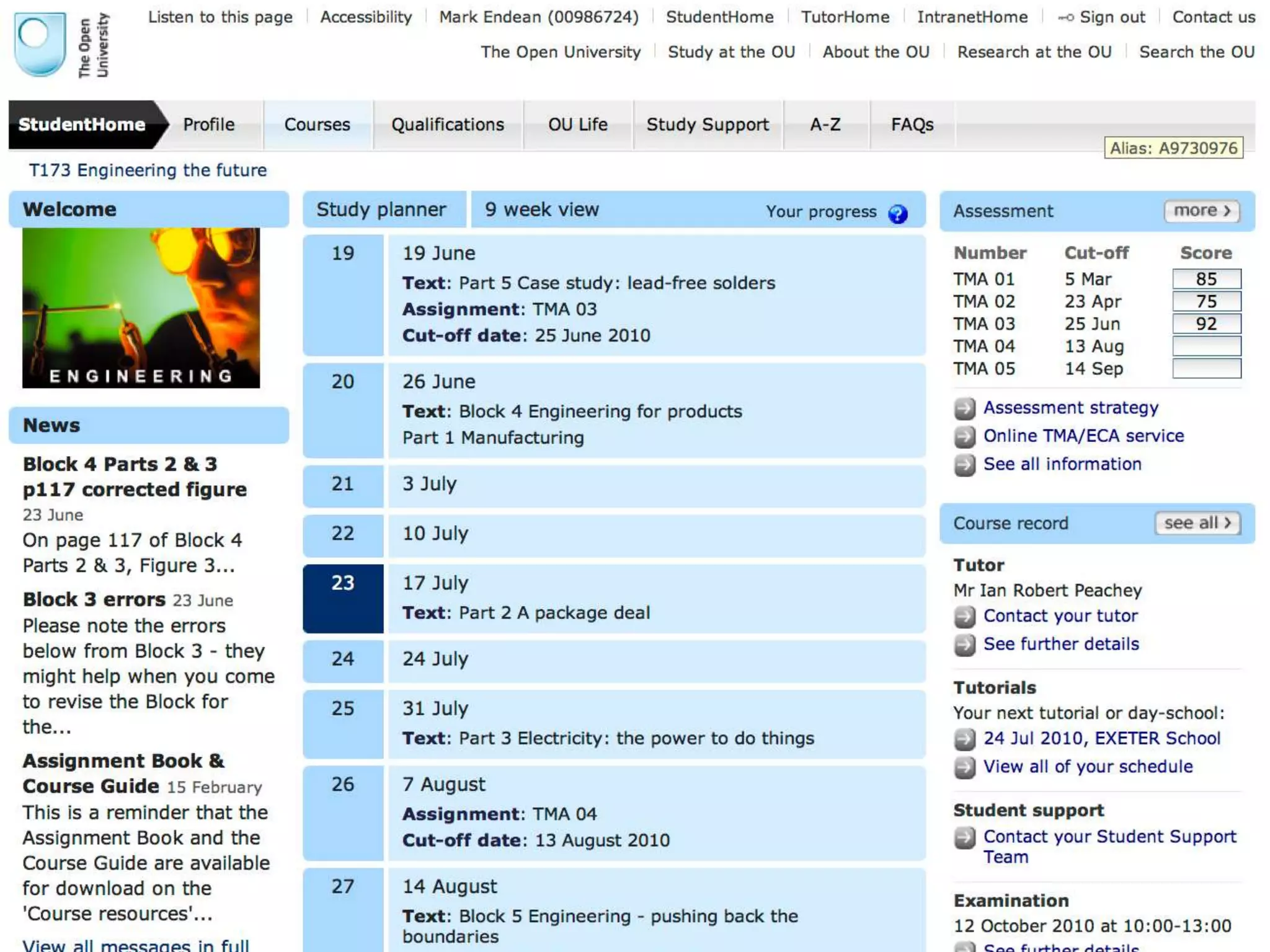Click the Engineering welcome image
Screen dimensions: 1270x952
tap(141, 308)
